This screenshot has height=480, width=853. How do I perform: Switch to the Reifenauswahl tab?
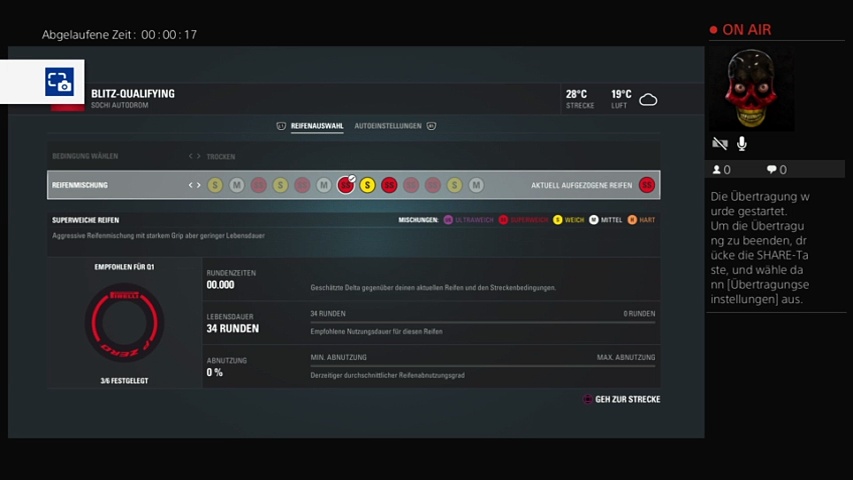[x=316, y=126]
